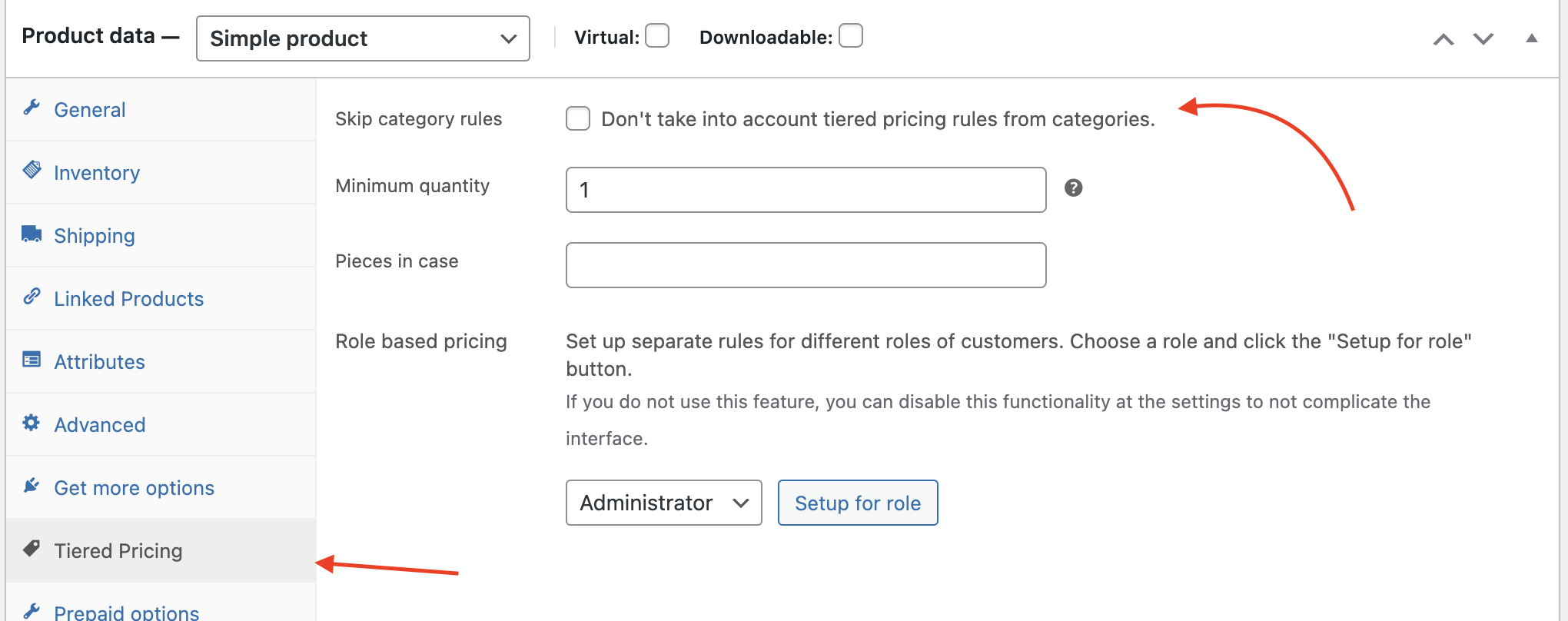Open the Administrator role dropdown
This screenshot has height=621, width=1568.
664,503
